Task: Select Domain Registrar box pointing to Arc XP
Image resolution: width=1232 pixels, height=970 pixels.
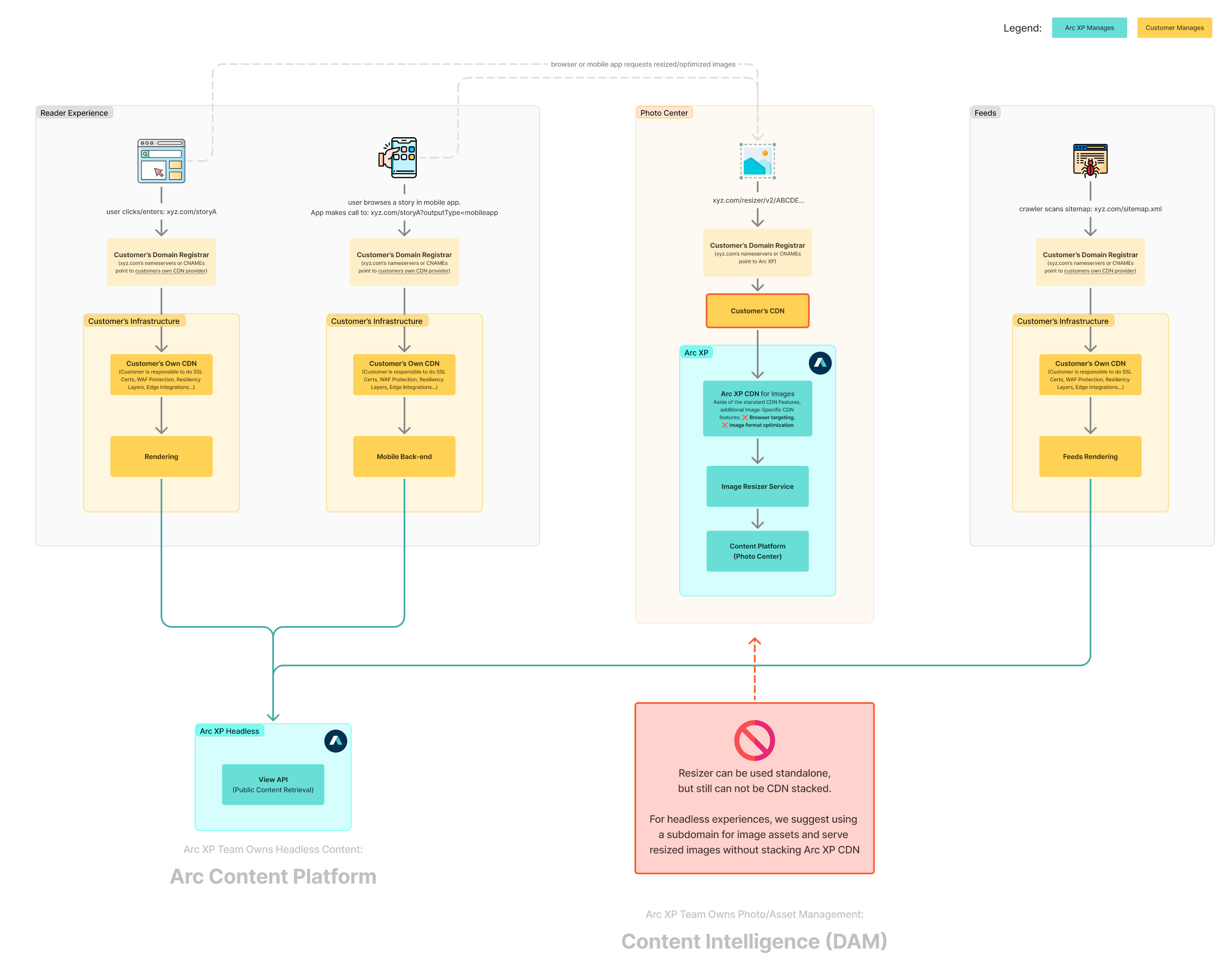Action: [757, 253]
